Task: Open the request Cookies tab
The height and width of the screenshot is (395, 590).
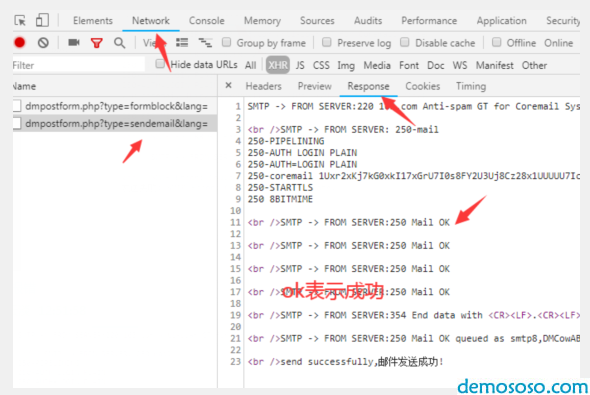Action: [423, 86]
